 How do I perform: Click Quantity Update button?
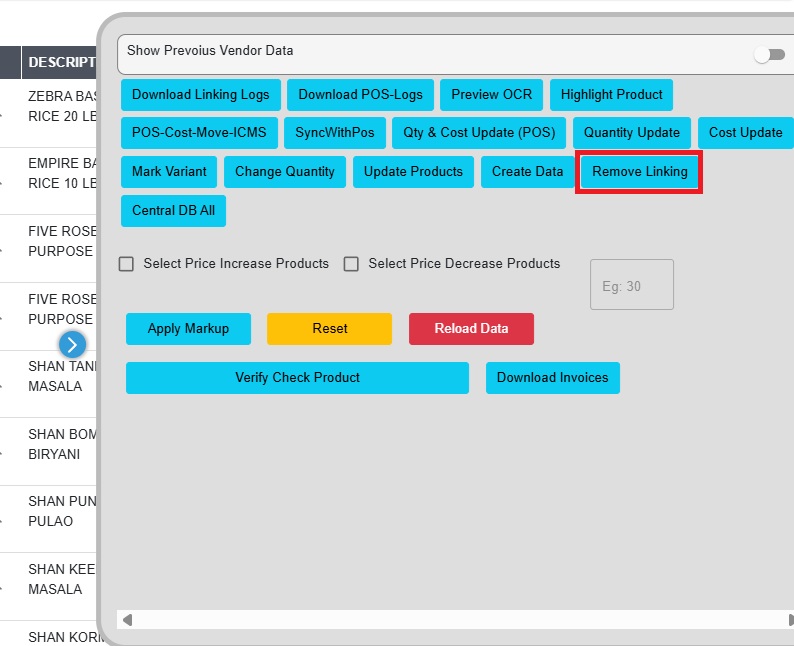[631, 133]
